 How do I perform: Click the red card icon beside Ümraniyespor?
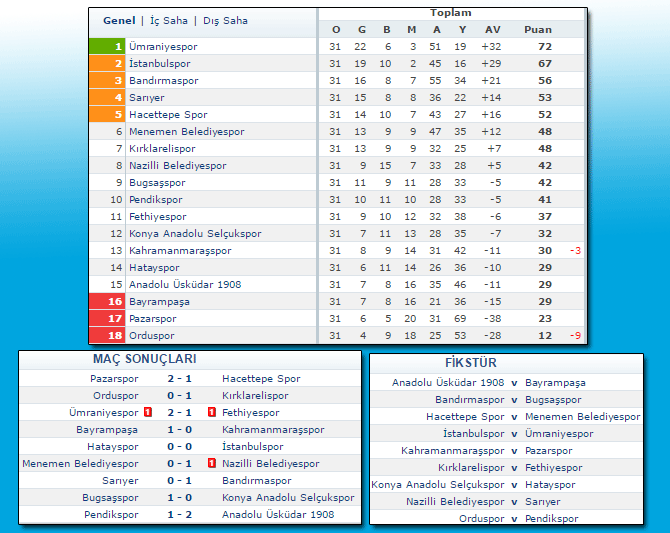pyautogui.click(x=147, y=413)
